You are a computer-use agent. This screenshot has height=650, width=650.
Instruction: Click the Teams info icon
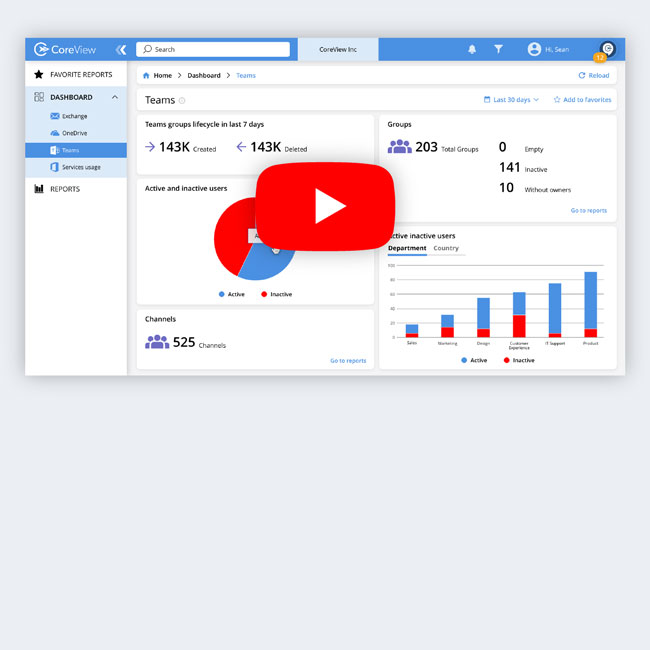click(182, 100)
